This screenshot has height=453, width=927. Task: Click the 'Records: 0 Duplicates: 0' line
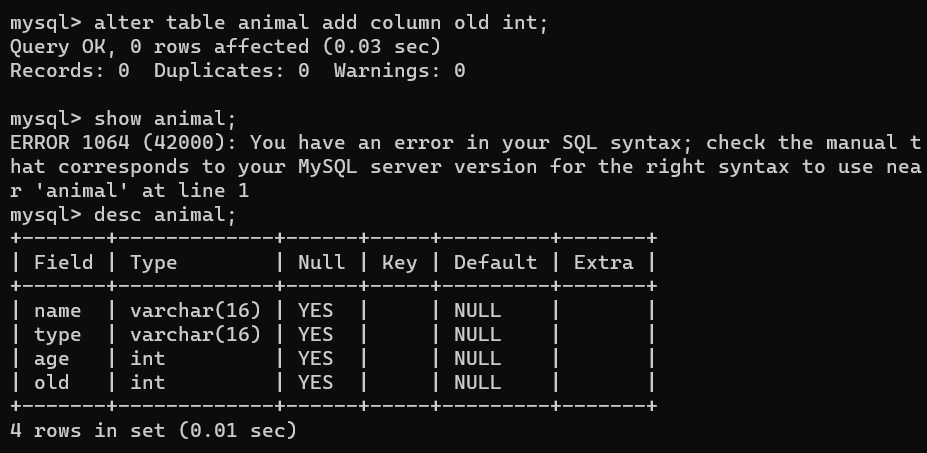coord(238,71)
